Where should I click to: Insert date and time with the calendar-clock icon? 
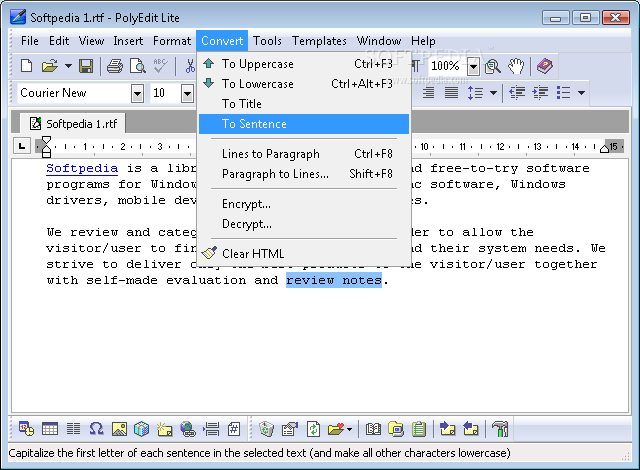pos(27,429)
